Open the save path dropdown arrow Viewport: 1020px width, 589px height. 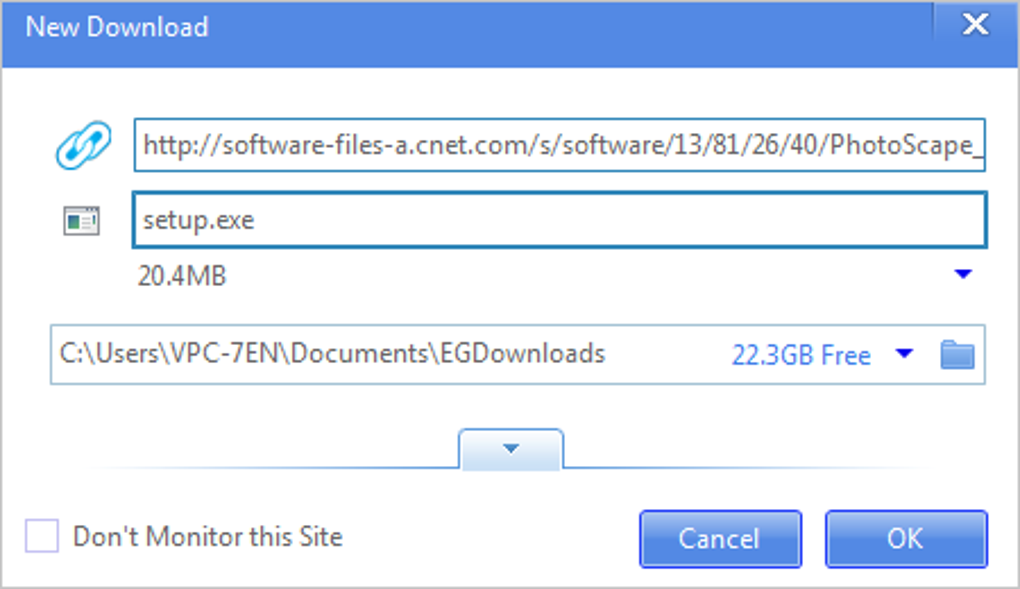[904, 354]
